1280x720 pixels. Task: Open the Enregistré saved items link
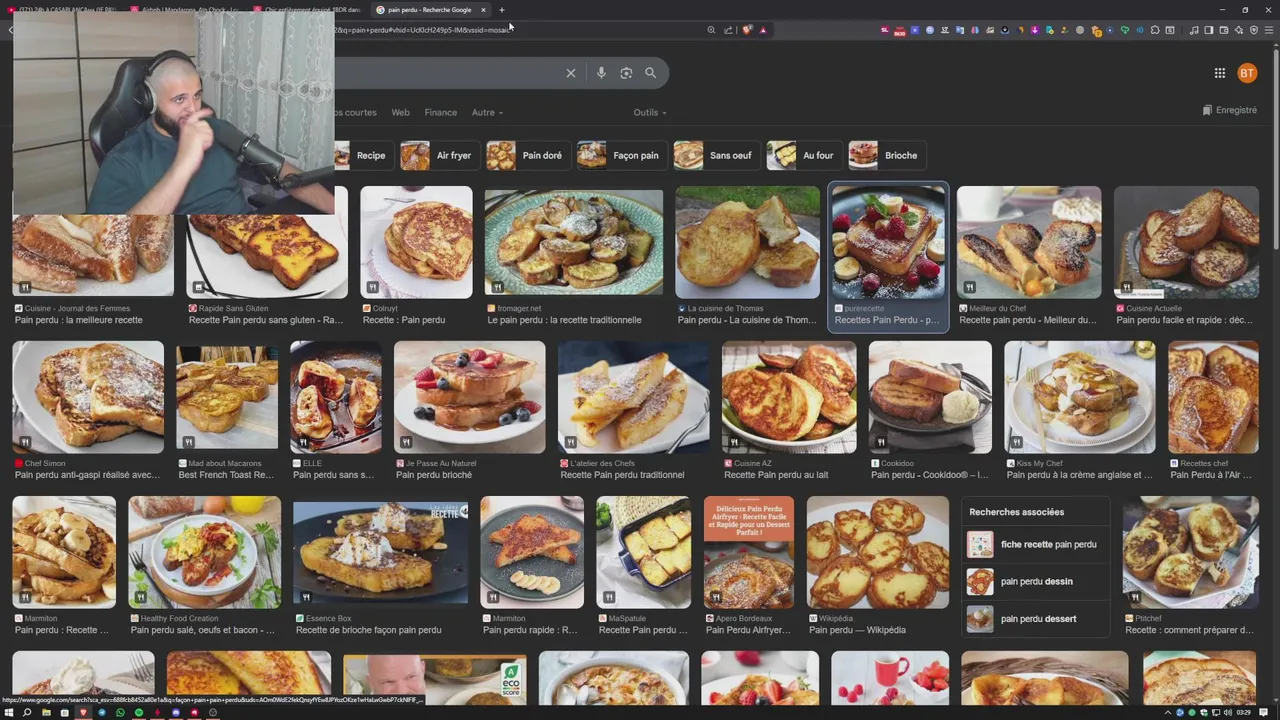pyautogui.click(x=1229, y=110)
